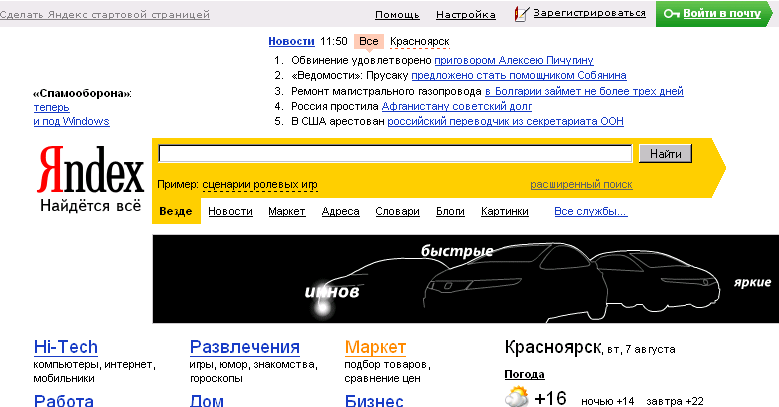Click the Найти search button
Screen dimensions: 779x407
(x=665, y=154)
